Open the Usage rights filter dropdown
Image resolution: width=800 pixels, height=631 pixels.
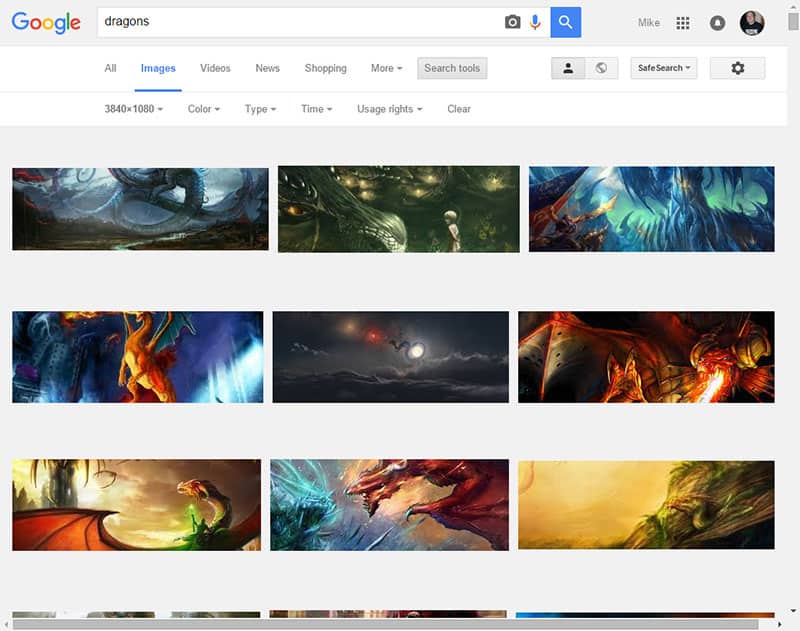390,109
